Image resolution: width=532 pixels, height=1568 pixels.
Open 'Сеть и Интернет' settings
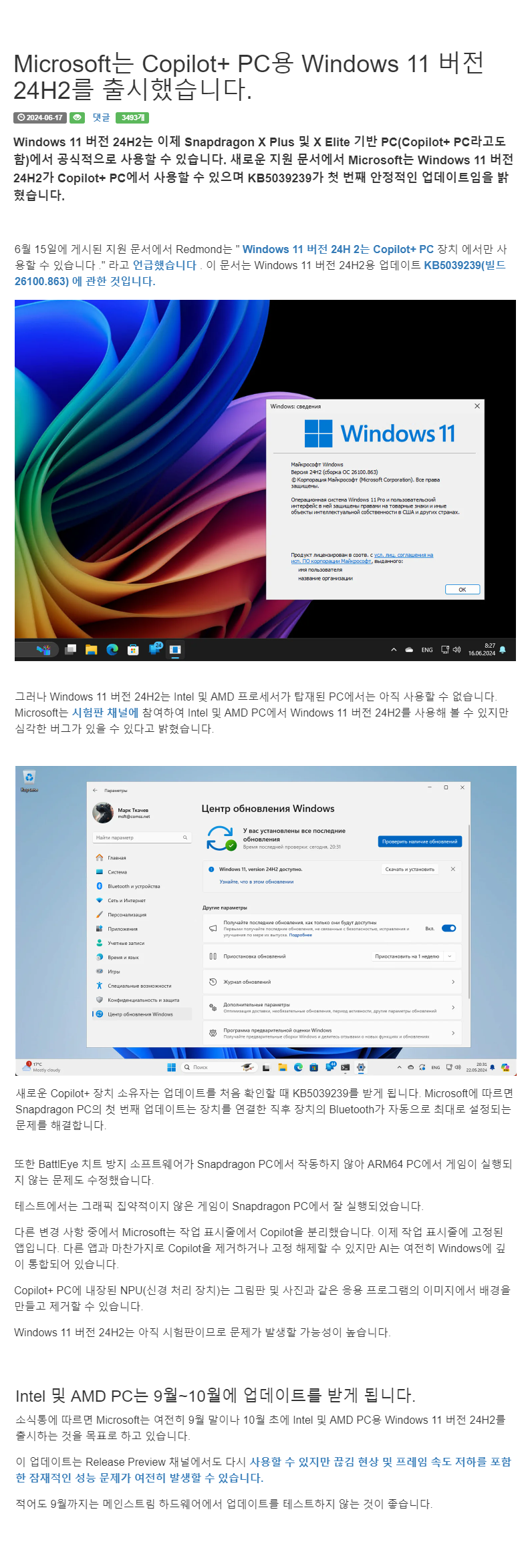pos(142,900)
